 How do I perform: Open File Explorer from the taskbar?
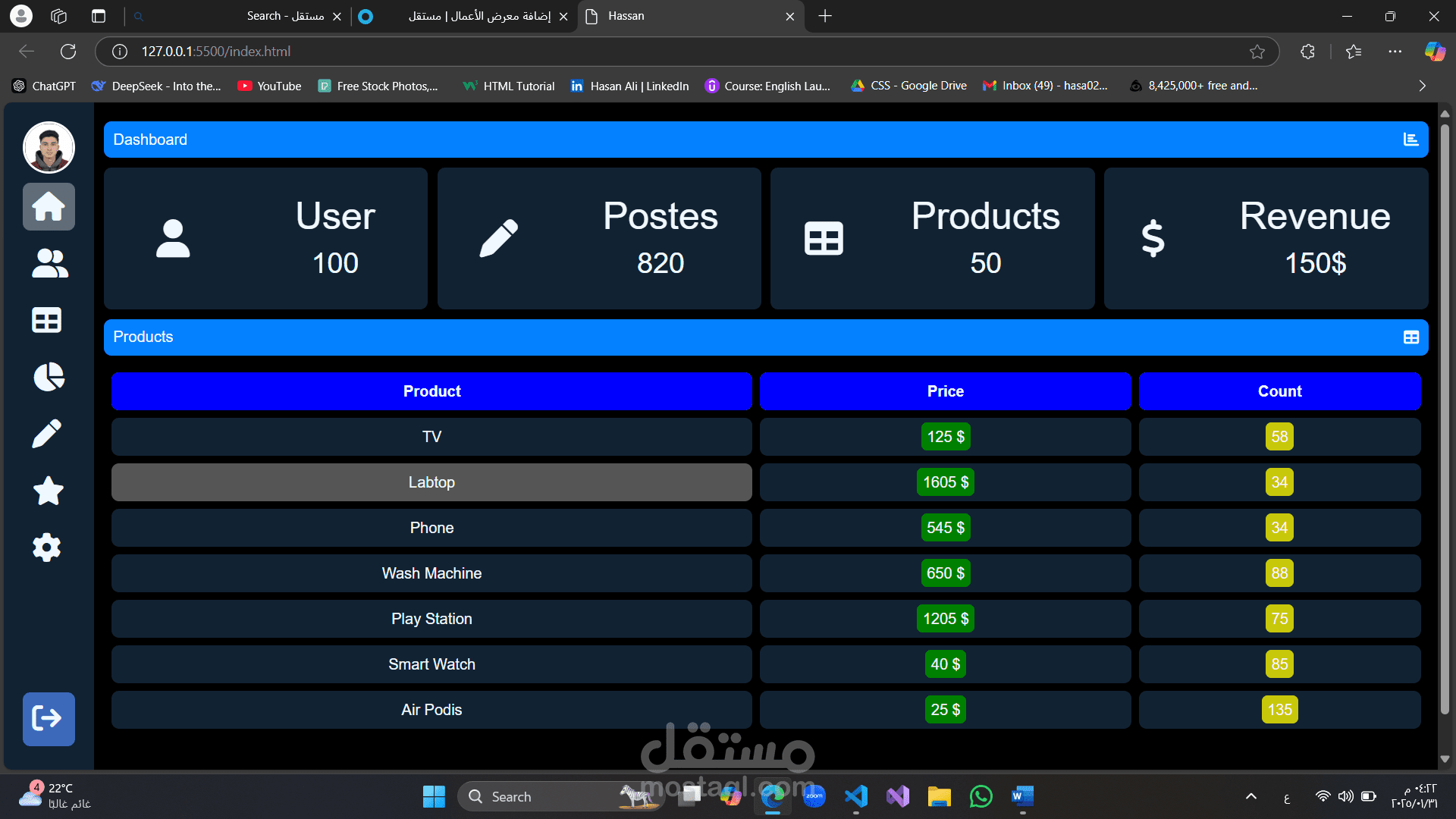coord(939,796)
